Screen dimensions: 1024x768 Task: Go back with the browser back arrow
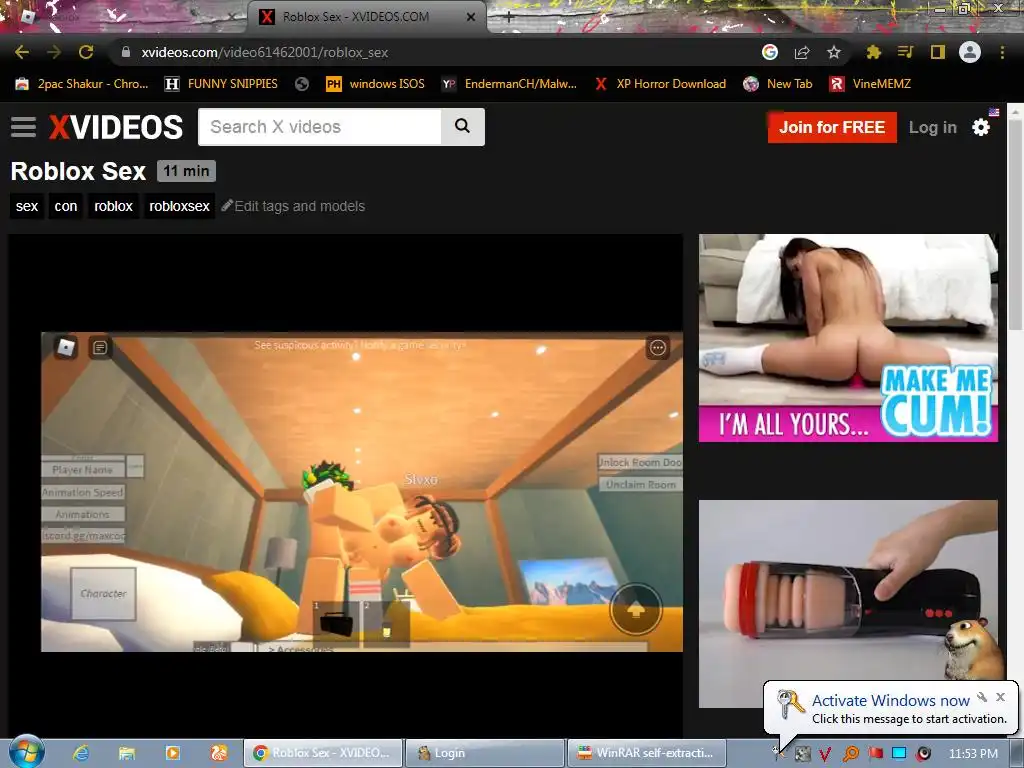tap(22, 52)
